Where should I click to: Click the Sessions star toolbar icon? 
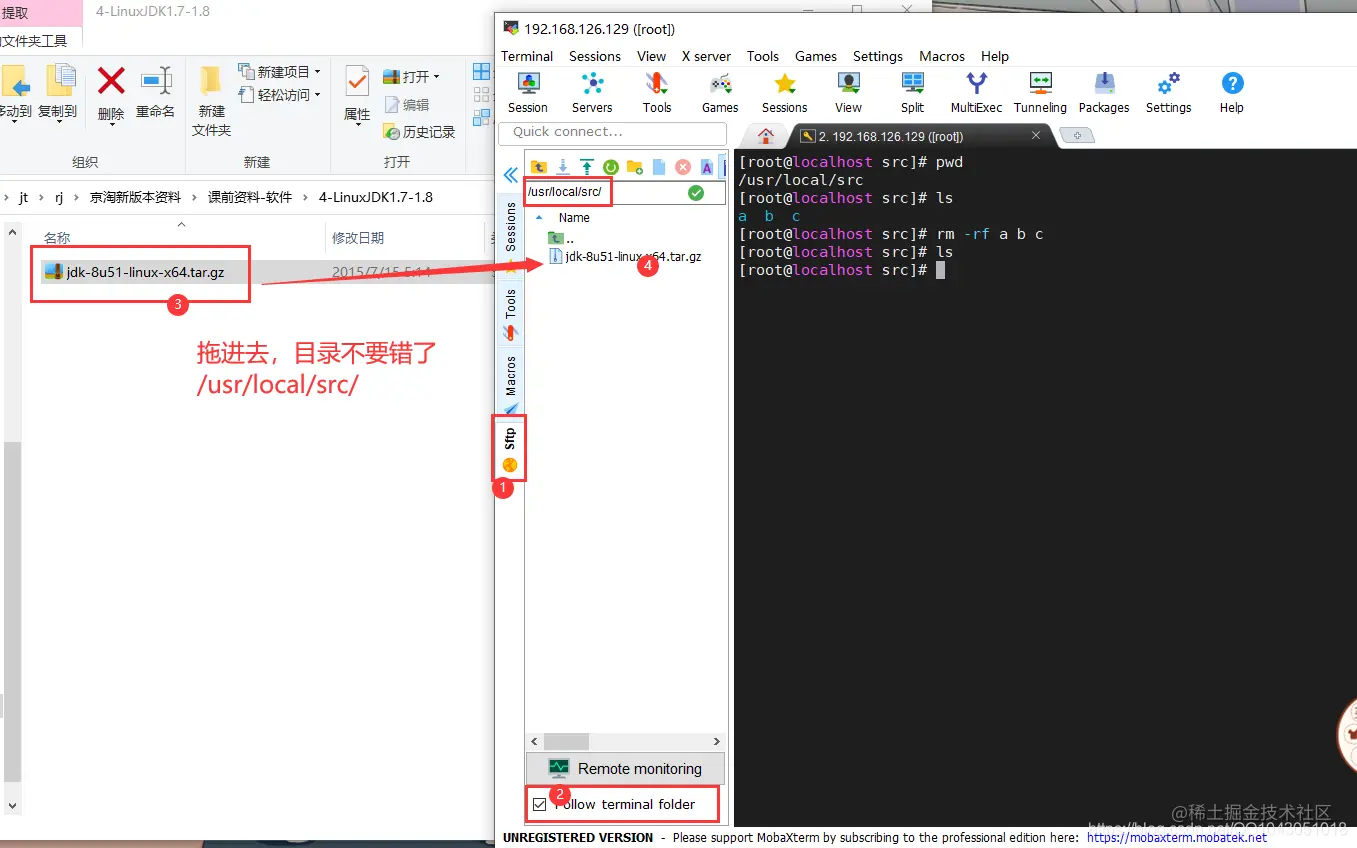click(785, 93)
